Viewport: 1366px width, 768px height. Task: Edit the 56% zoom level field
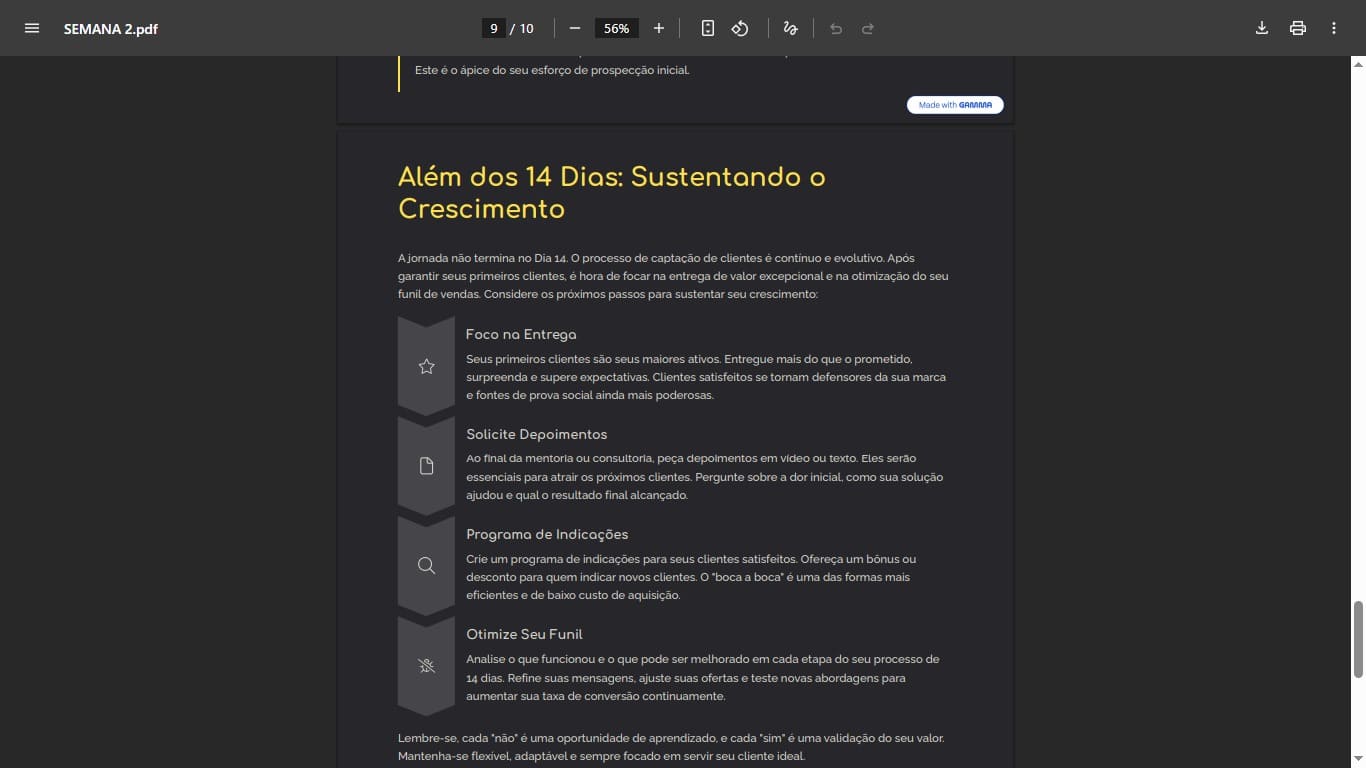617,28
